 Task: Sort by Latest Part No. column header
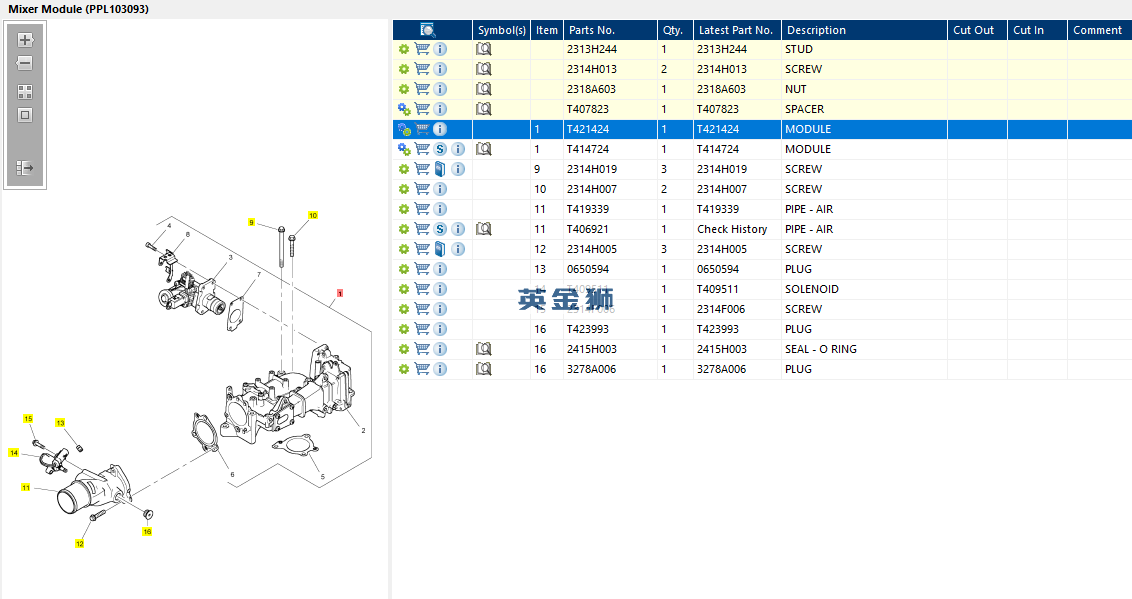tap(737, 30)
